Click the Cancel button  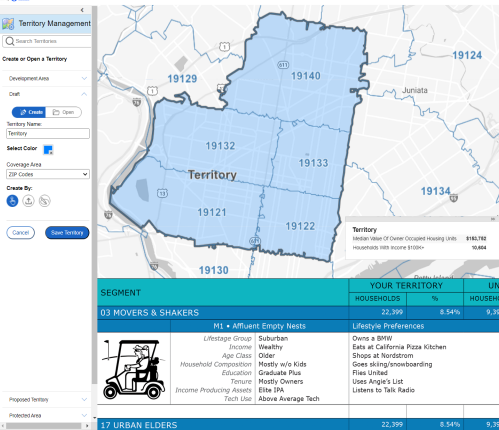(21, 233)
